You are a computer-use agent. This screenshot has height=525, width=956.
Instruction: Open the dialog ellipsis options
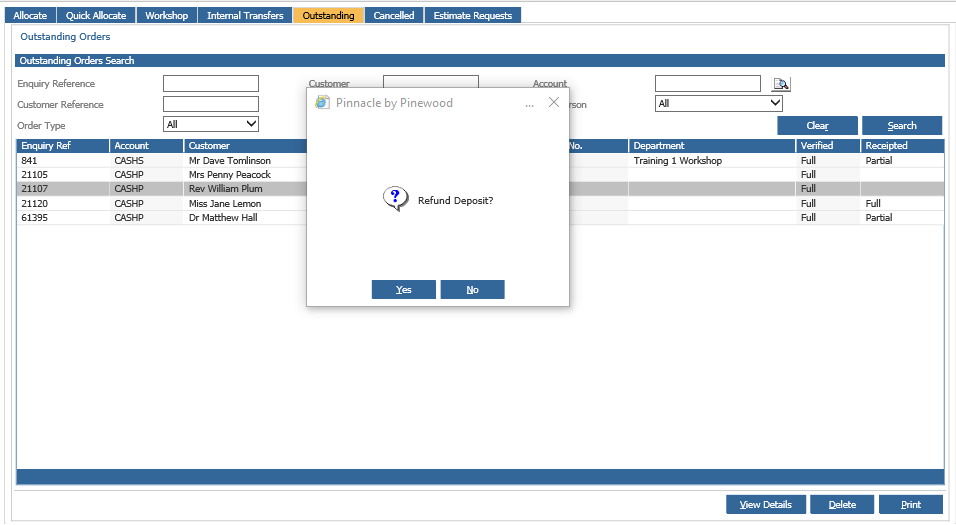point(529,104)
